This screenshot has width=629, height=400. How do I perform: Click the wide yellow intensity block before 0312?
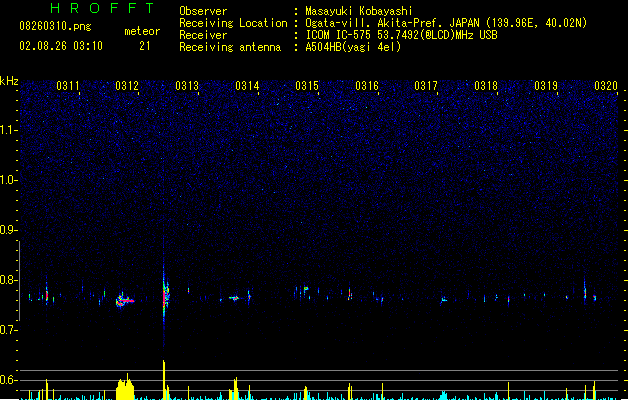pos(125,388)
